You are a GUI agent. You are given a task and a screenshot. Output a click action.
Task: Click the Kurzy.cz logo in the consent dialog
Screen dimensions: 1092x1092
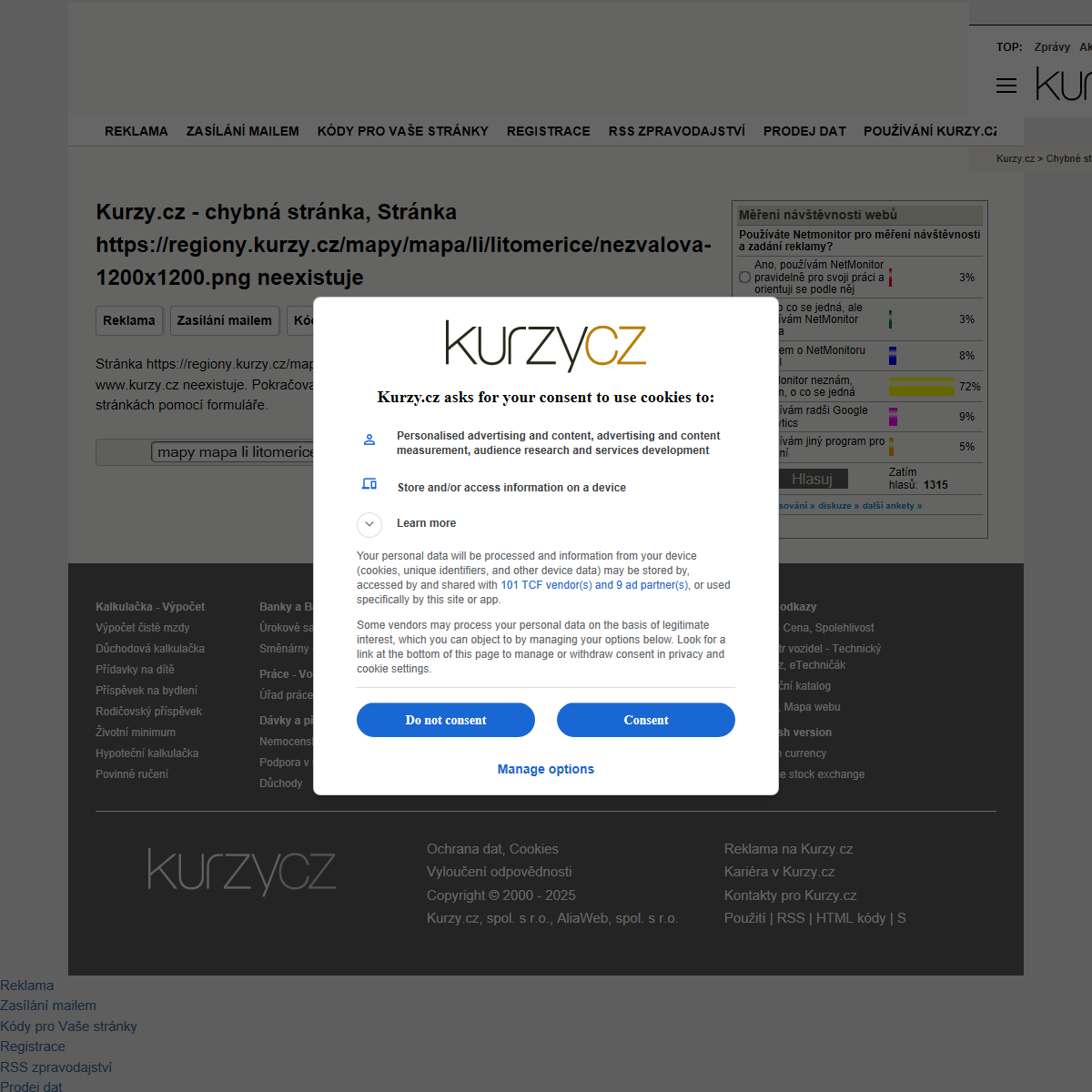[x=546, y=346]
